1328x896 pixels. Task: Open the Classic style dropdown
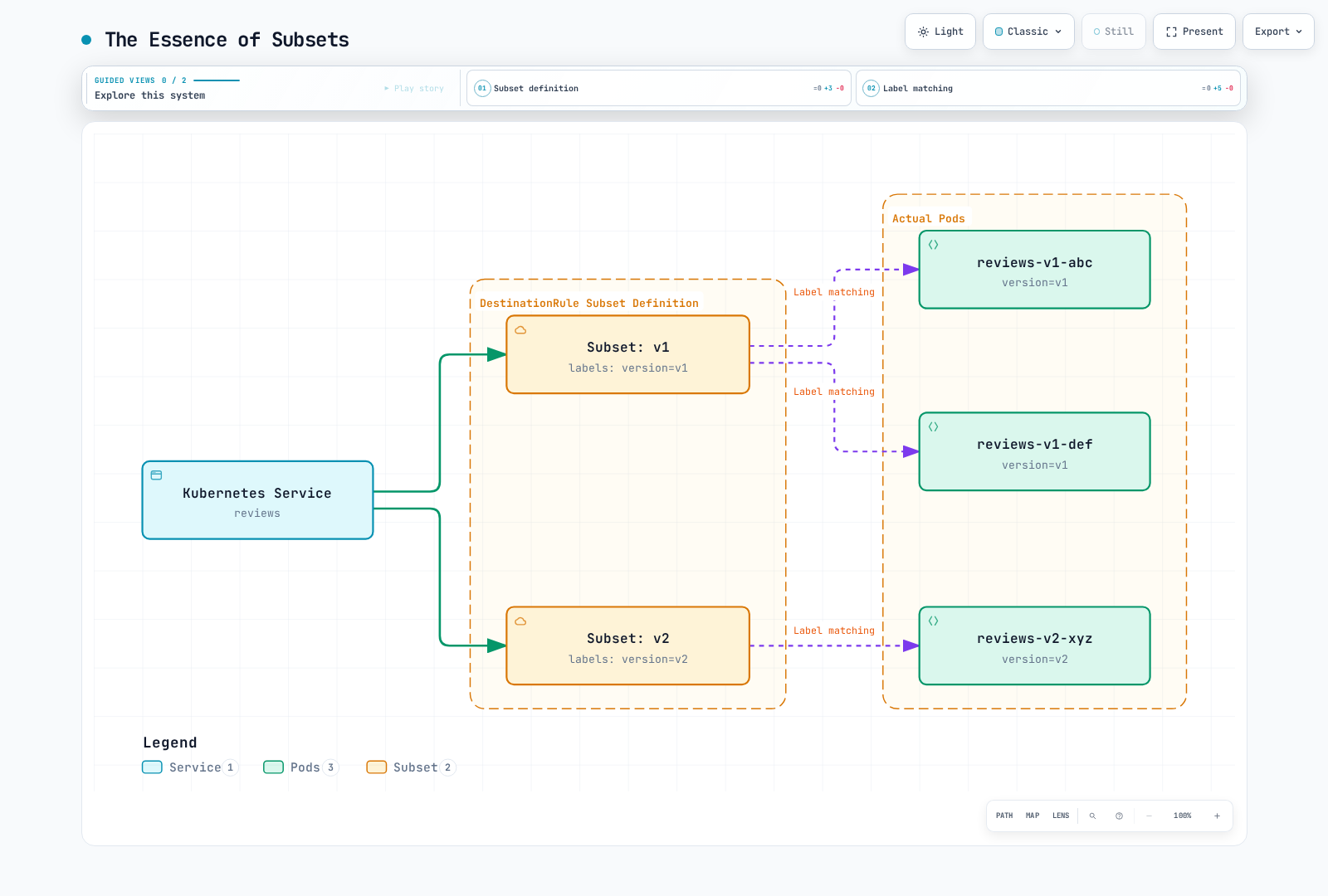coord(1028,32)
